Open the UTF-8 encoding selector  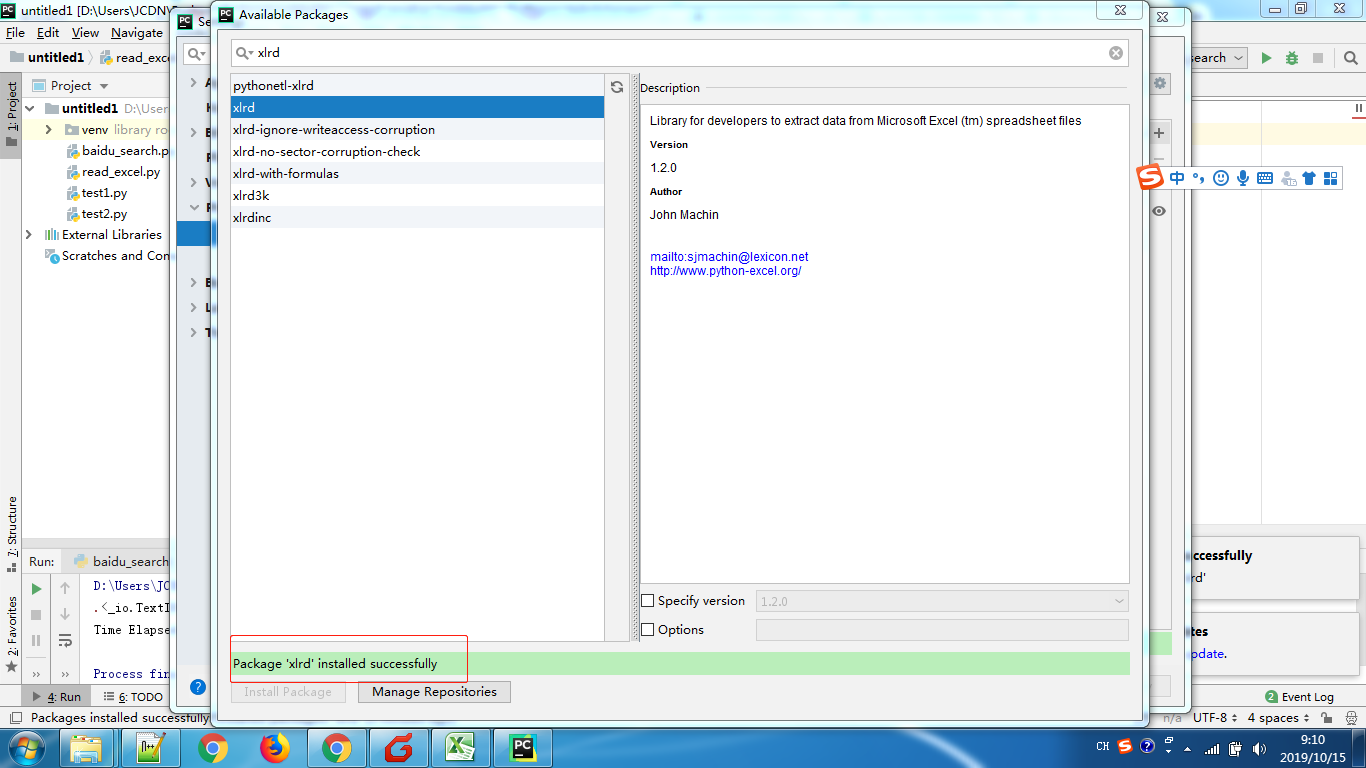click(x=1216, y=718)
